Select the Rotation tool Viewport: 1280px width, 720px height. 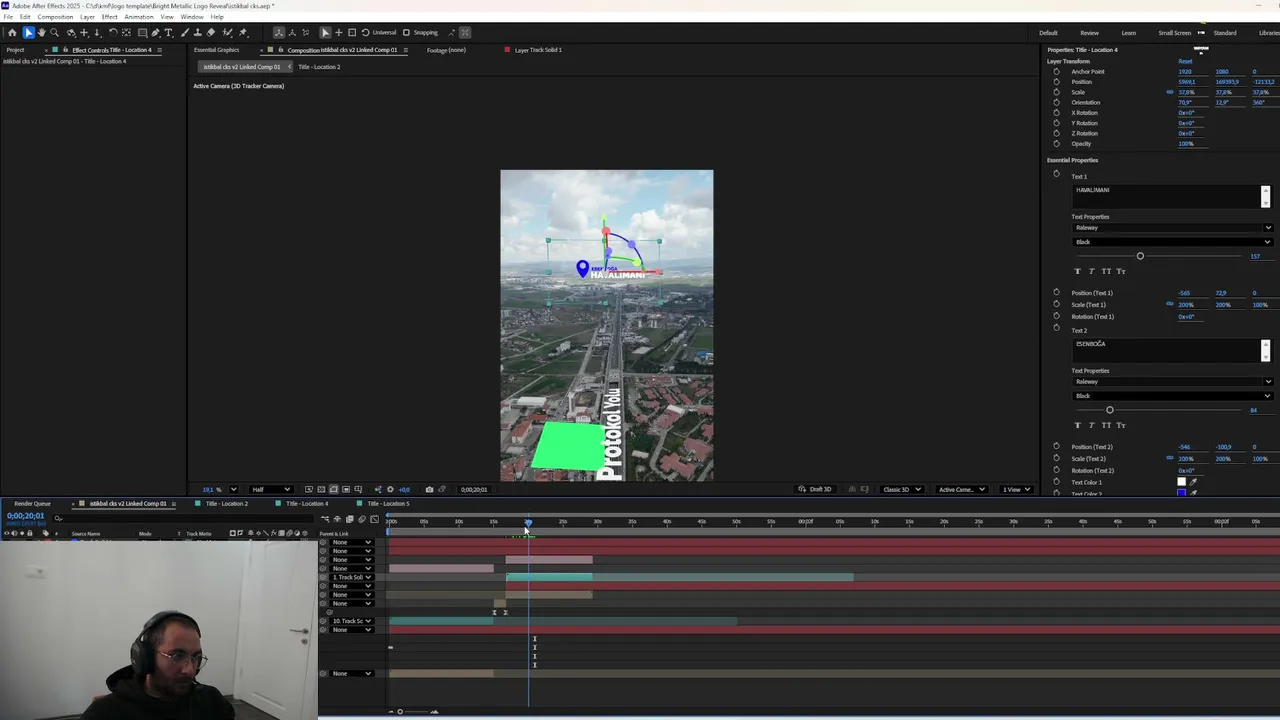(113, 32)
